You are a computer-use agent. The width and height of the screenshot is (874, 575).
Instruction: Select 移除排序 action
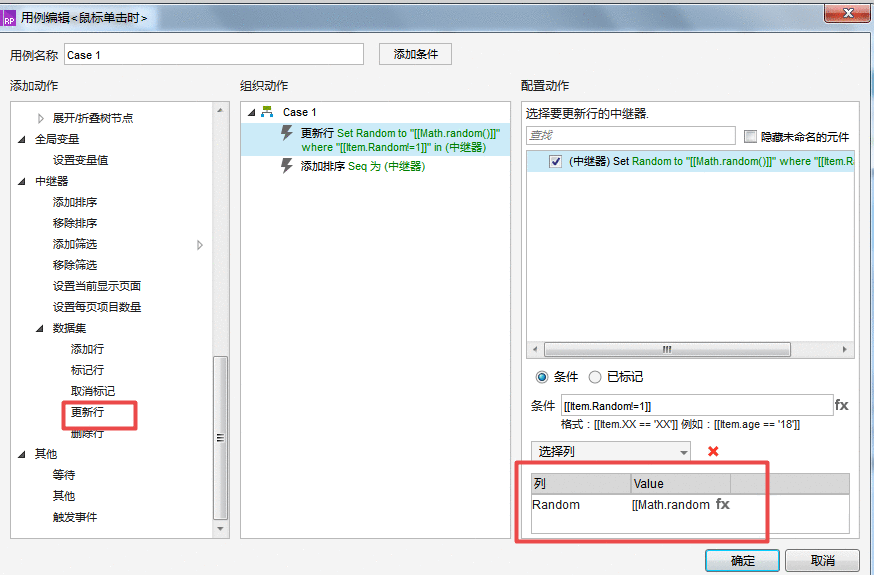tap(75, 223)
